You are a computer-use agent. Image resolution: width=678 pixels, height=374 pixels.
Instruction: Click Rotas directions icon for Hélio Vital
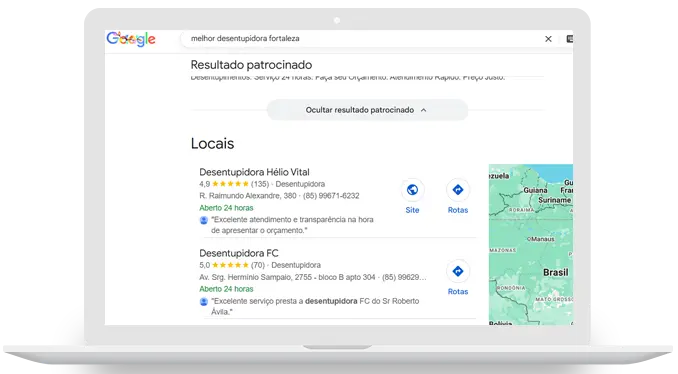[x=457, y=190]
